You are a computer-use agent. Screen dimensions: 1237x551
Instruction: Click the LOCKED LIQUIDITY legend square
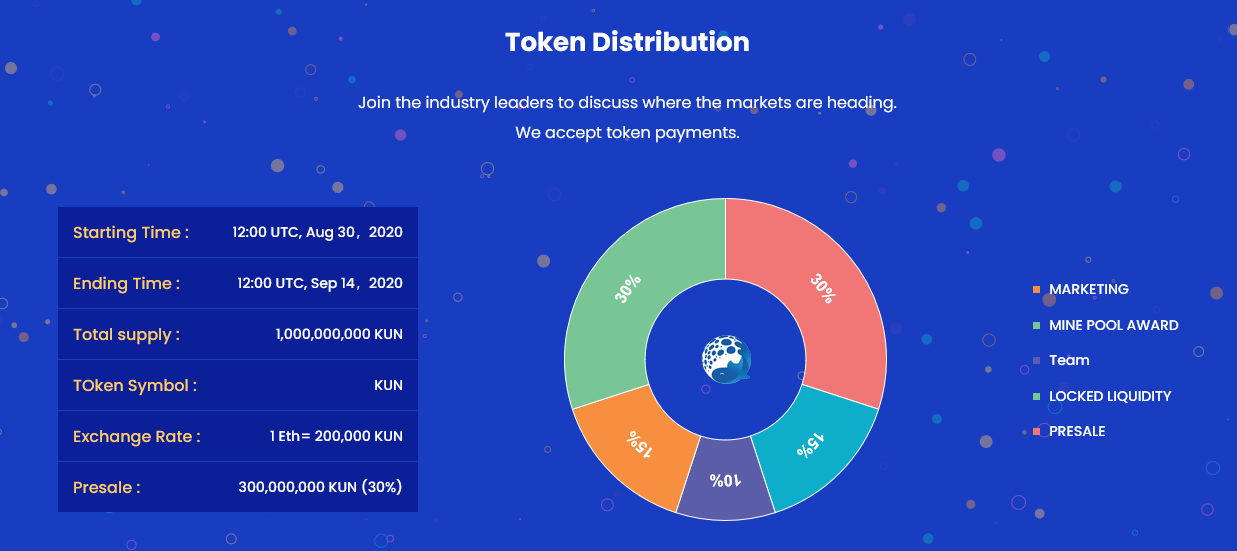coord(1036,397)
